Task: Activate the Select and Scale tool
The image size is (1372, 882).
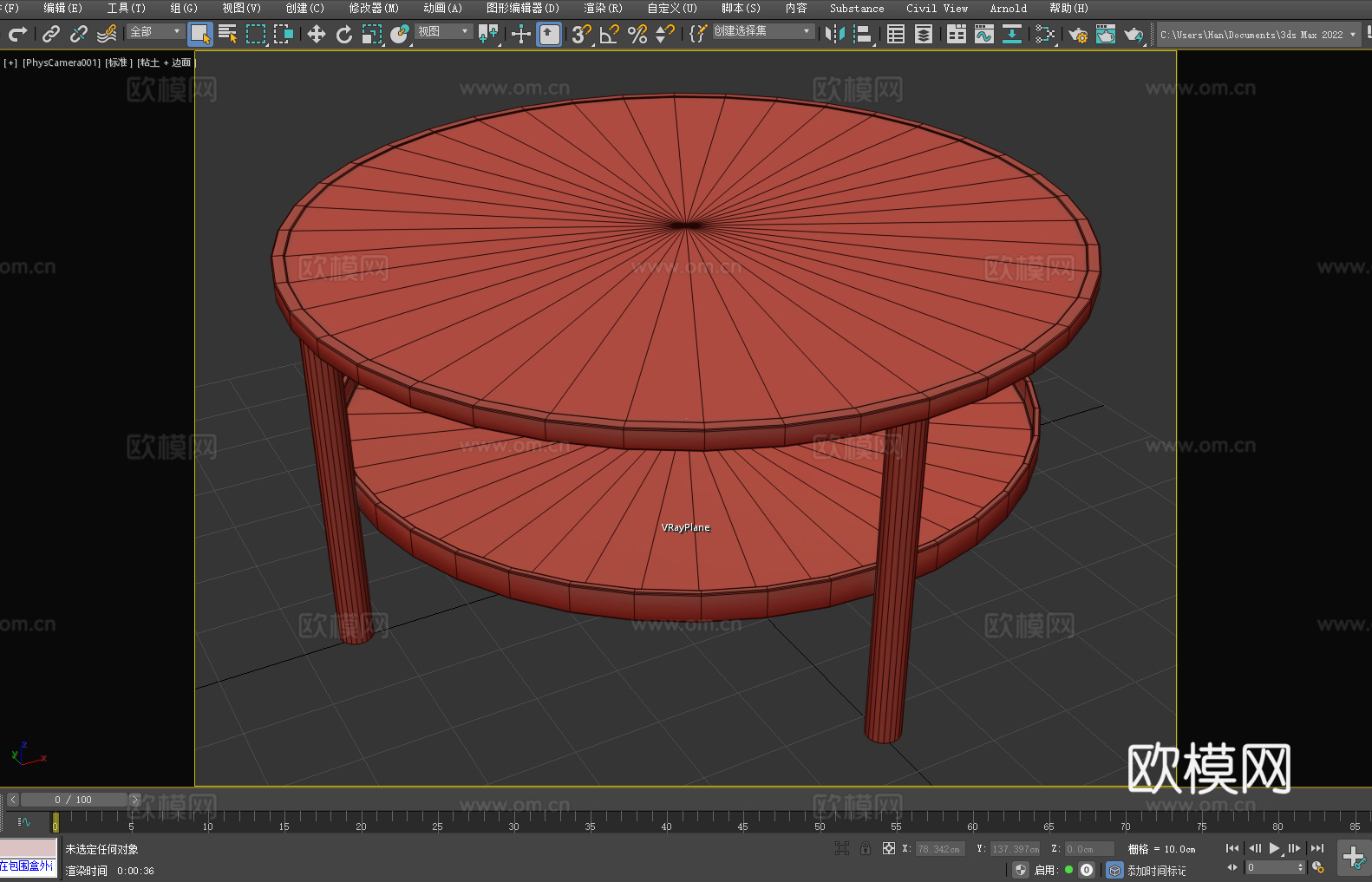Action: (x=372, y=34)
